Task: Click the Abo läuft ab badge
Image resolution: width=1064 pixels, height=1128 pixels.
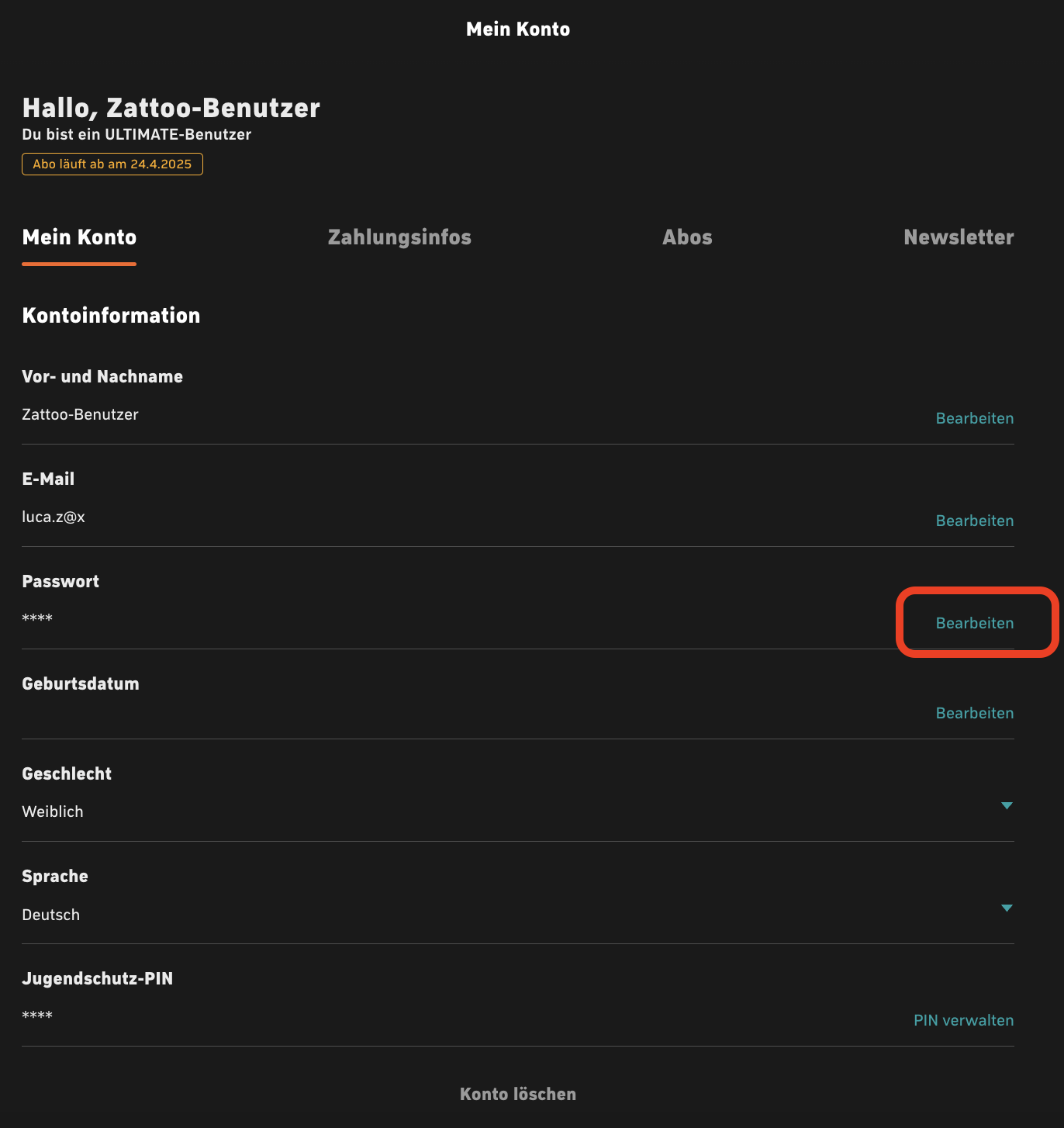Action: (x=112, y=164)
